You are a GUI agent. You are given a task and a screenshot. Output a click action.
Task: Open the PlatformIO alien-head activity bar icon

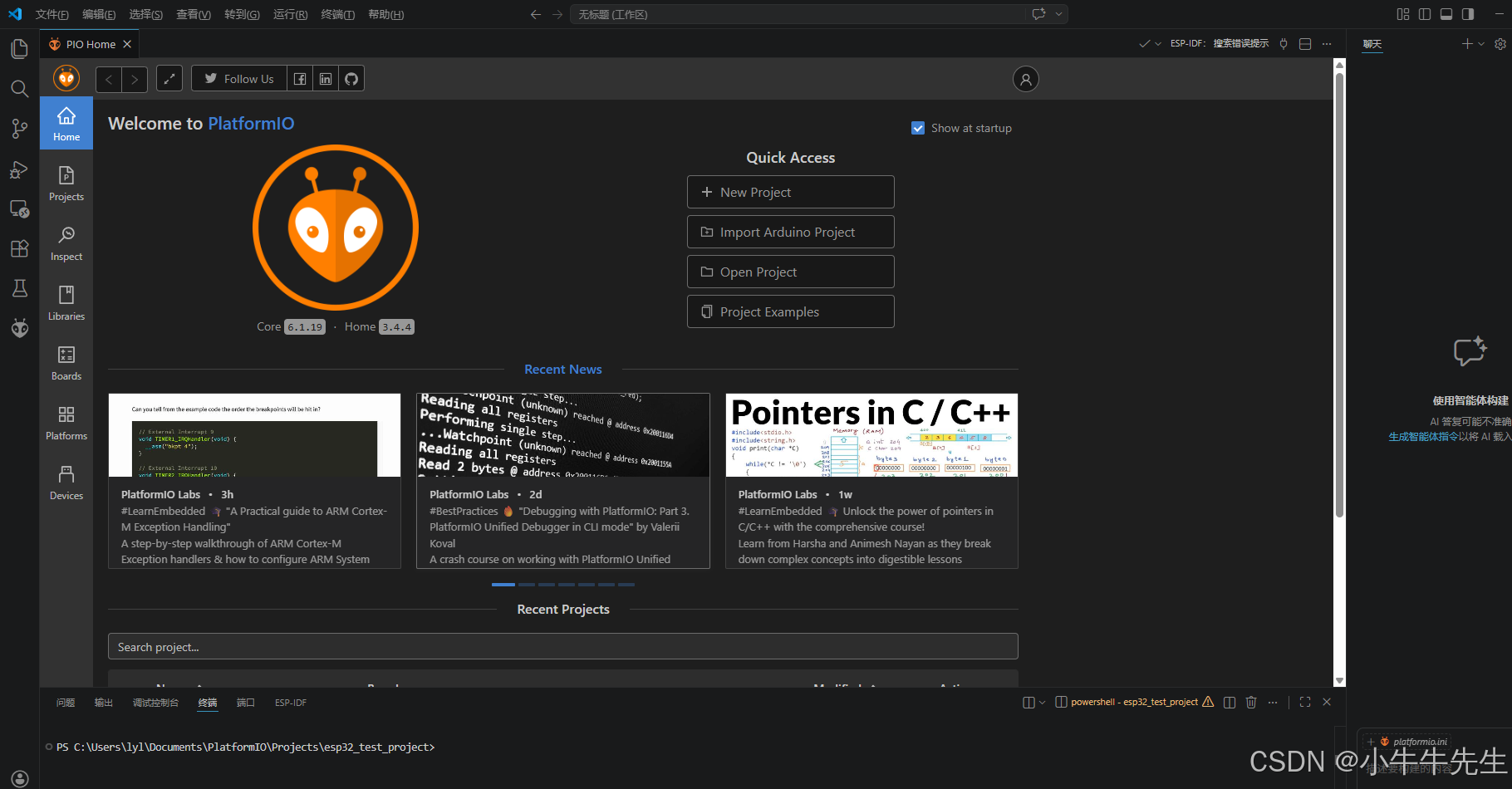[19, 328]
